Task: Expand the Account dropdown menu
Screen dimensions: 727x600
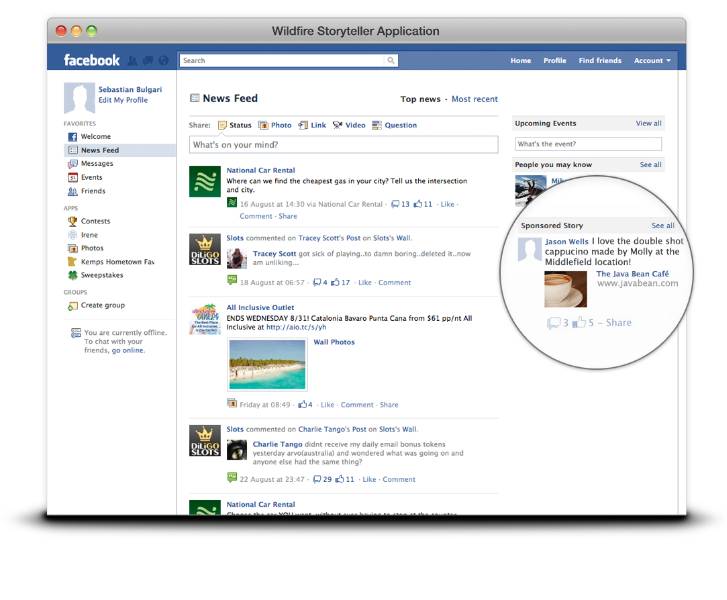Action: pyautogui.click(x=652, y=61)
